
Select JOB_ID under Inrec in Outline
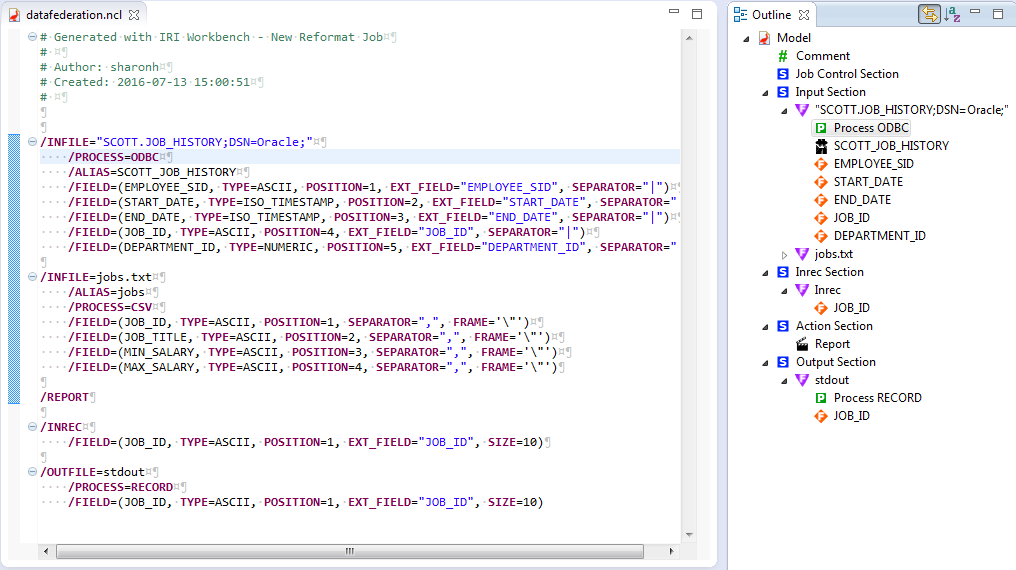(851, 308)
